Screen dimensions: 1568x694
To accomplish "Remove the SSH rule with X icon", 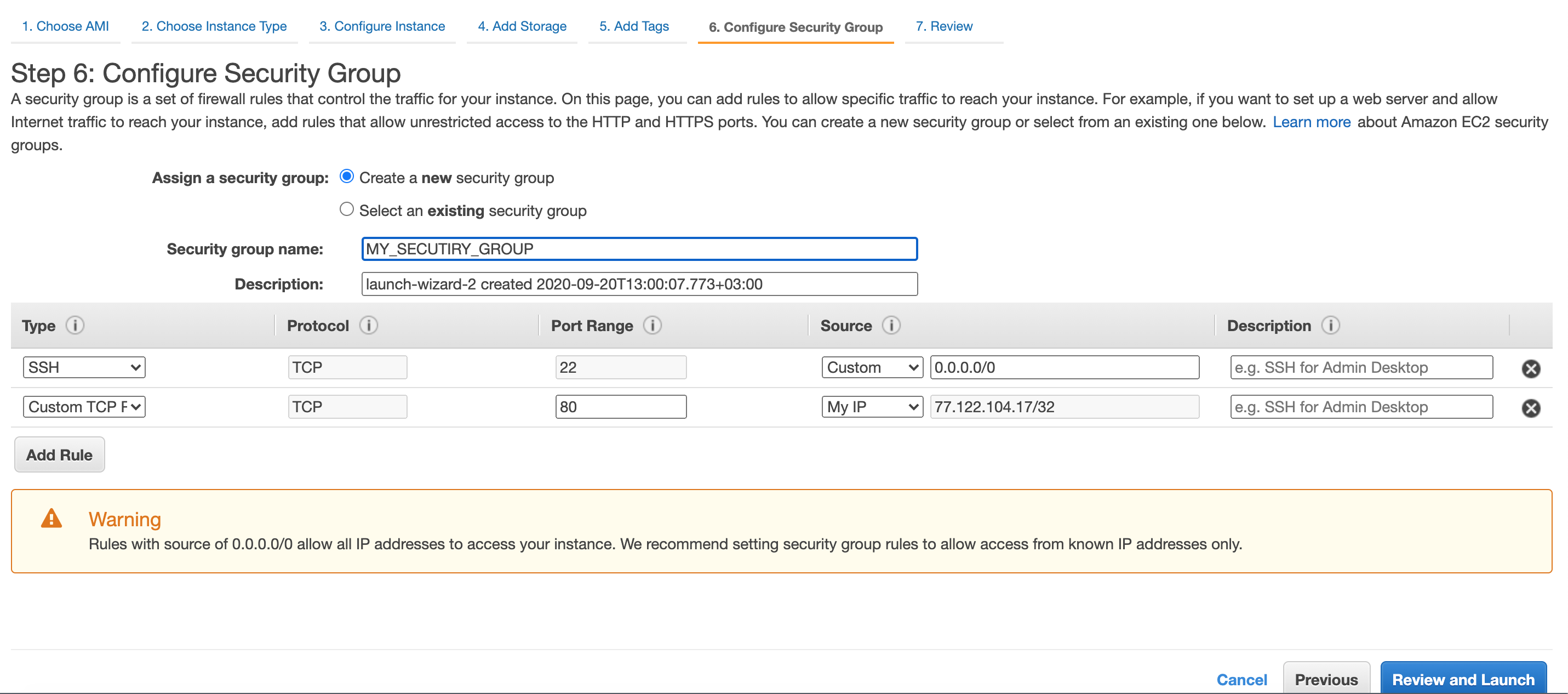I will 1531,368.
